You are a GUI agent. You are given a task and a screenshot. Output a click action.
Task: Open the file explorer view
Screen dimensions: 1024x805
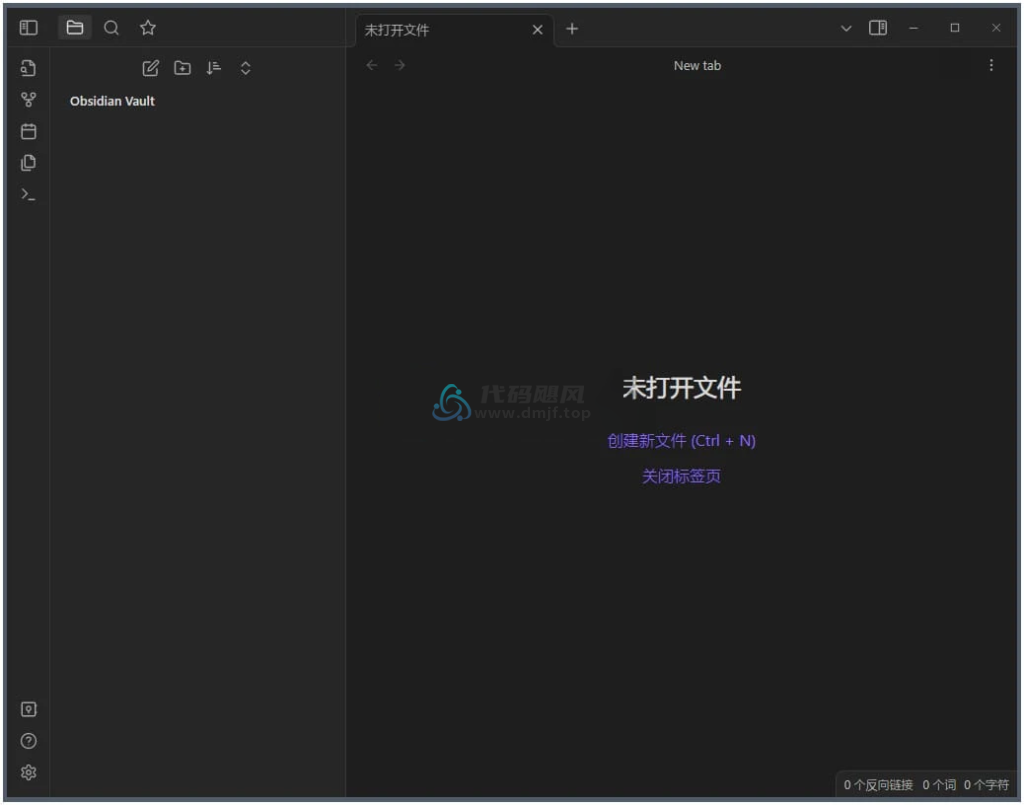click(74, 27)
